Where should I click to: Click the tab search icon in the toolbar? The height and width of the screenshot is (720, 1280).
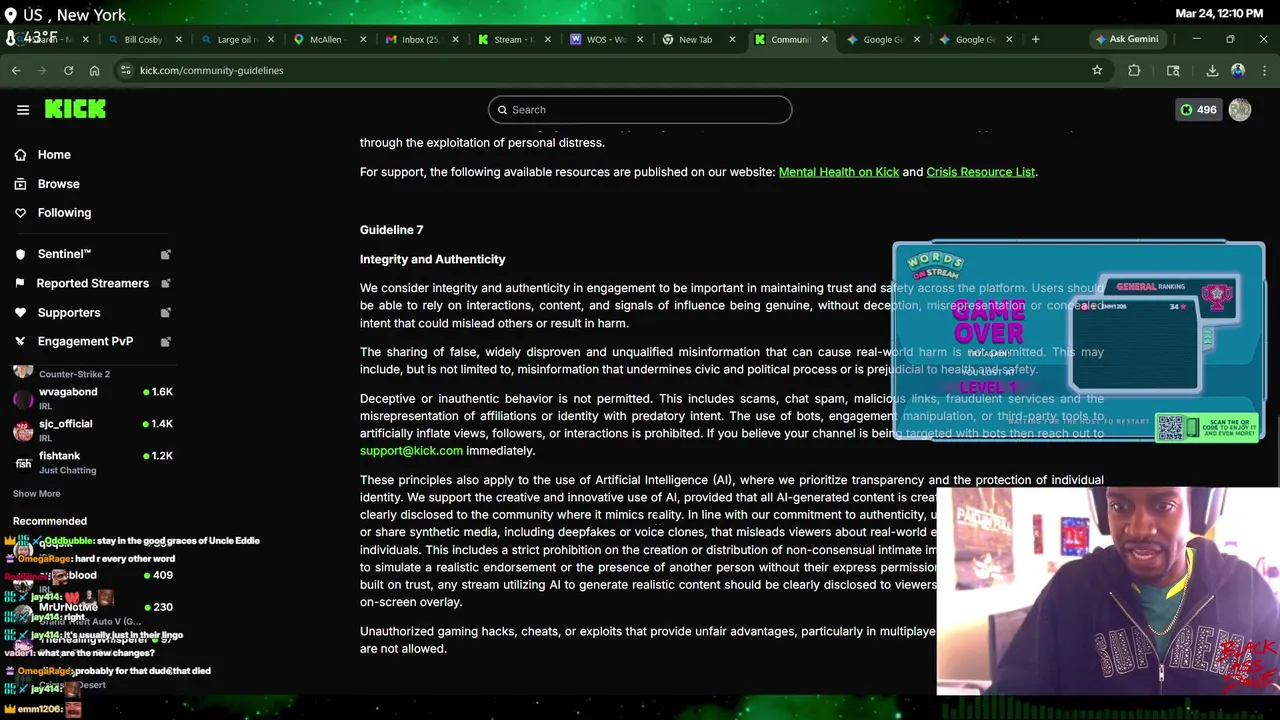[1173, 70]
